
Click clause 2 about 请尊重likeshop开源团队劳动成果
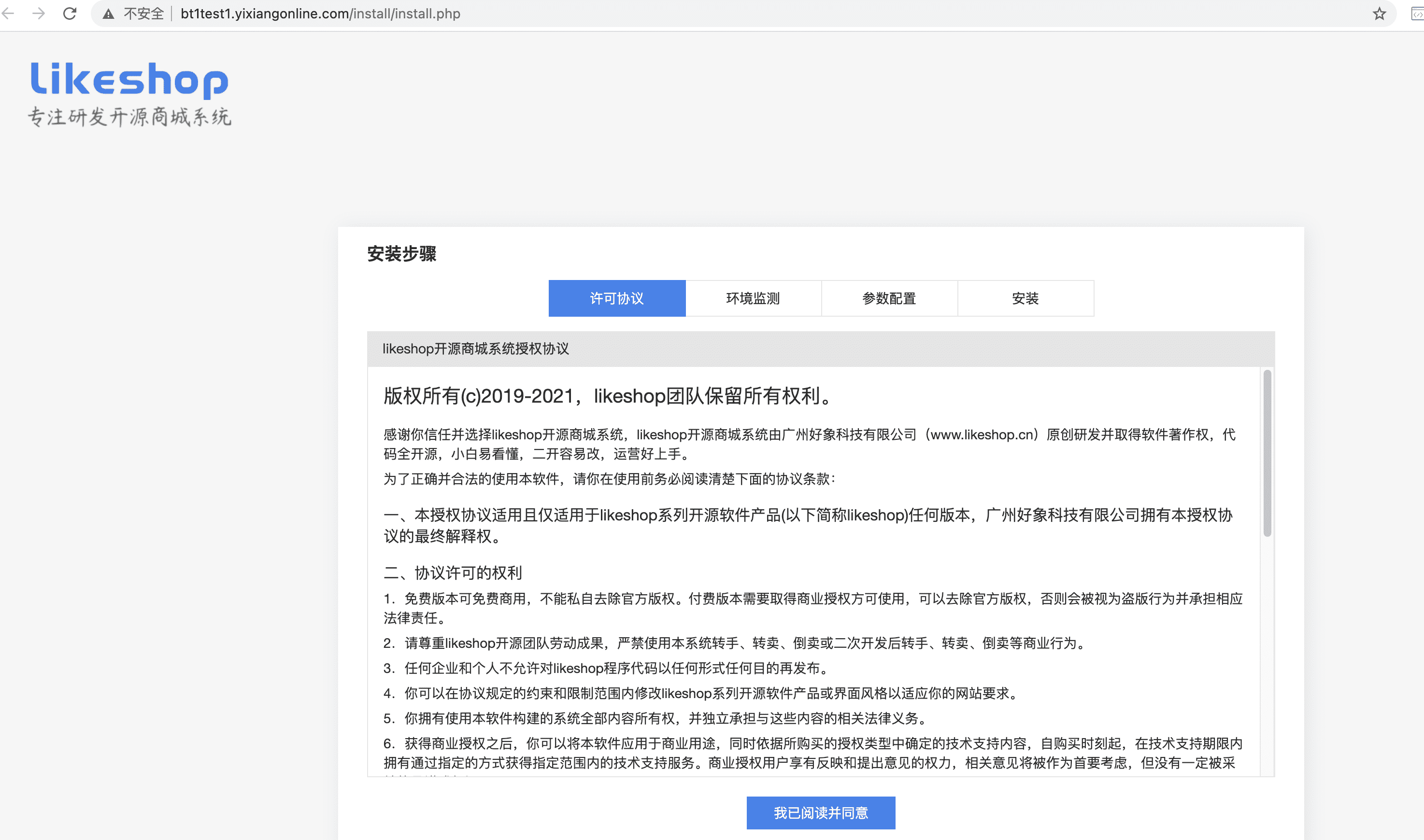tap(734, 644)
